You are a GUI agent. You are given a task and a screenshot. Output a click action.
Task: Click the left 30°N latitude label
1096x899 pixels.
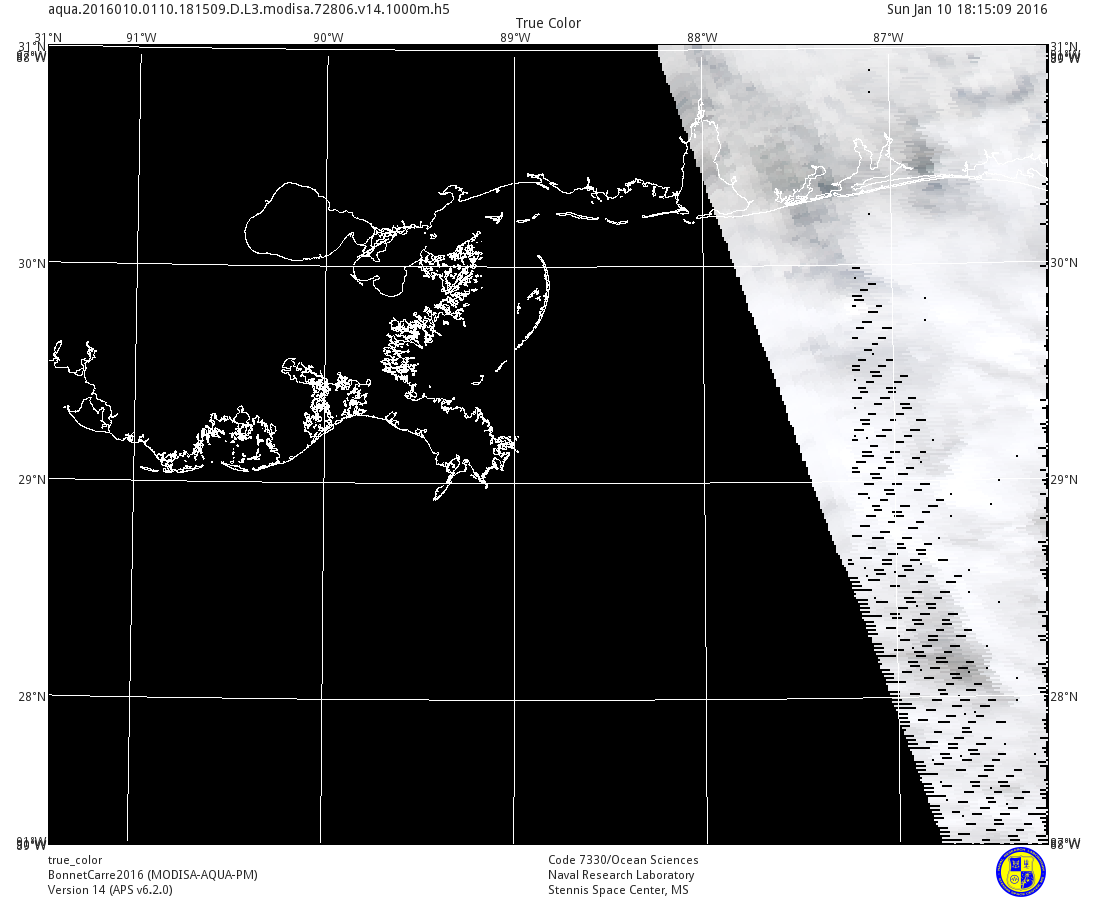tap(32, 264)
